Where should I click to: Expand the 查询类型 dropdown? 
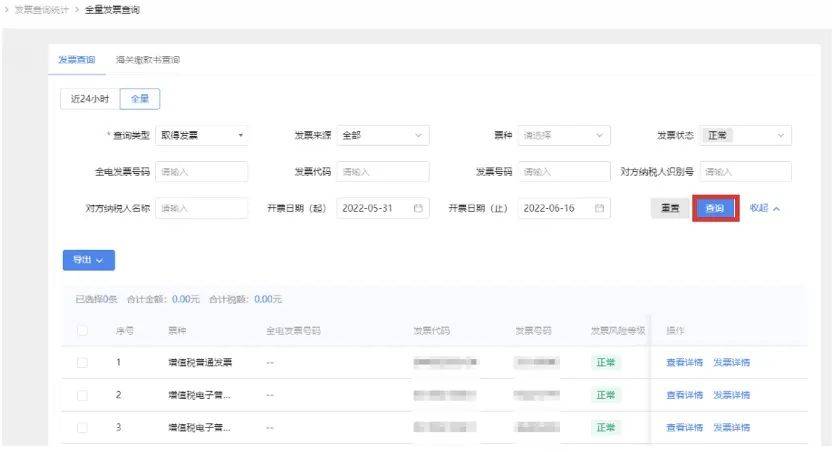(202, 135)
